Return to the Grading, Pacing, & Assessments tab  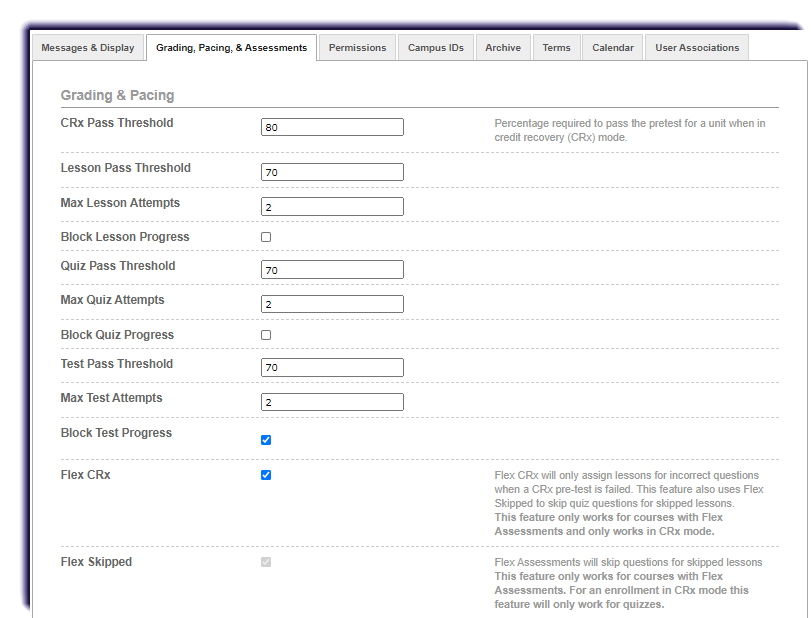click(230, 47)
